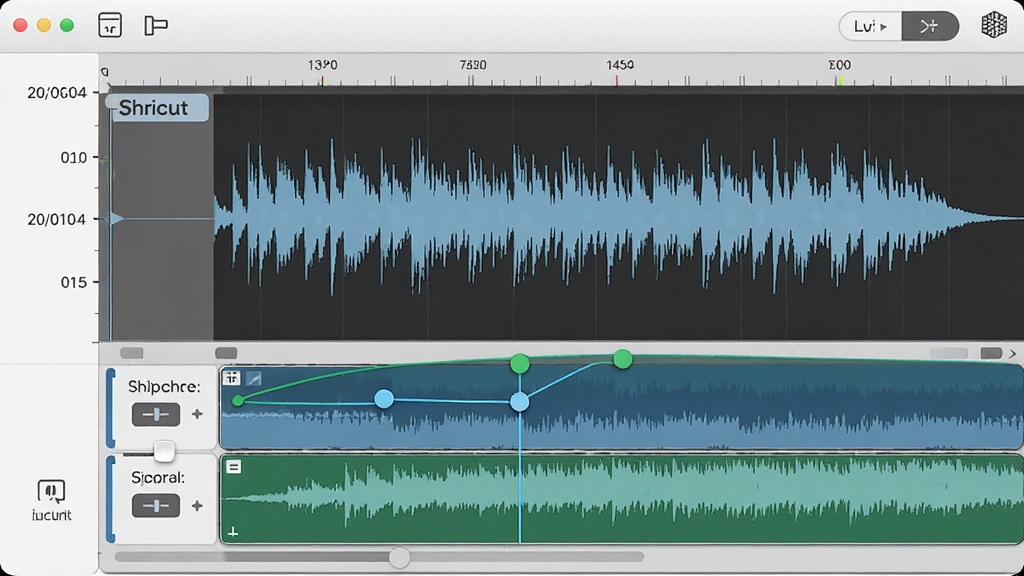Click the first gray handle on the overview bar
Screen dimensions: 1024x576
(x=131, y=353)
